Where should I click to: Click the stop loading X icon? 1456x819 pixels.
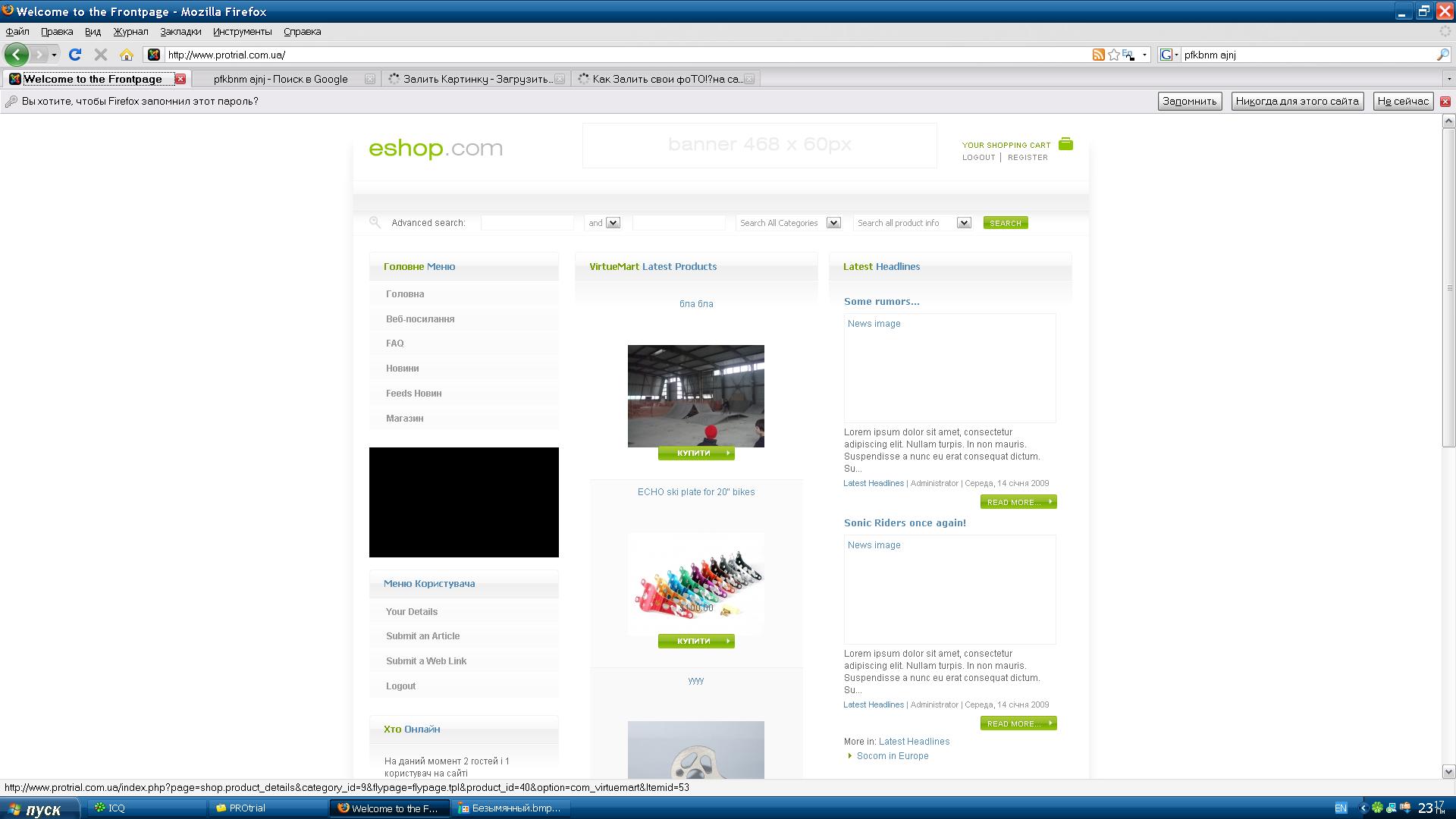point(100,55)
